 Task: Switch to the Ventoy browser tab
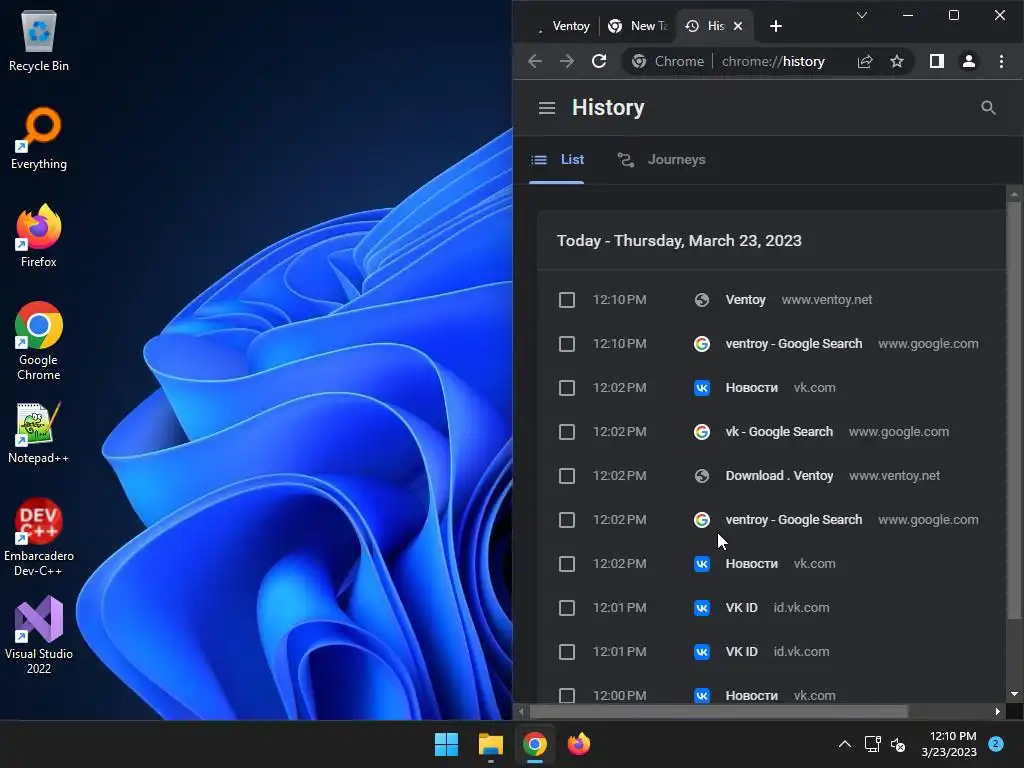[563, 26]
